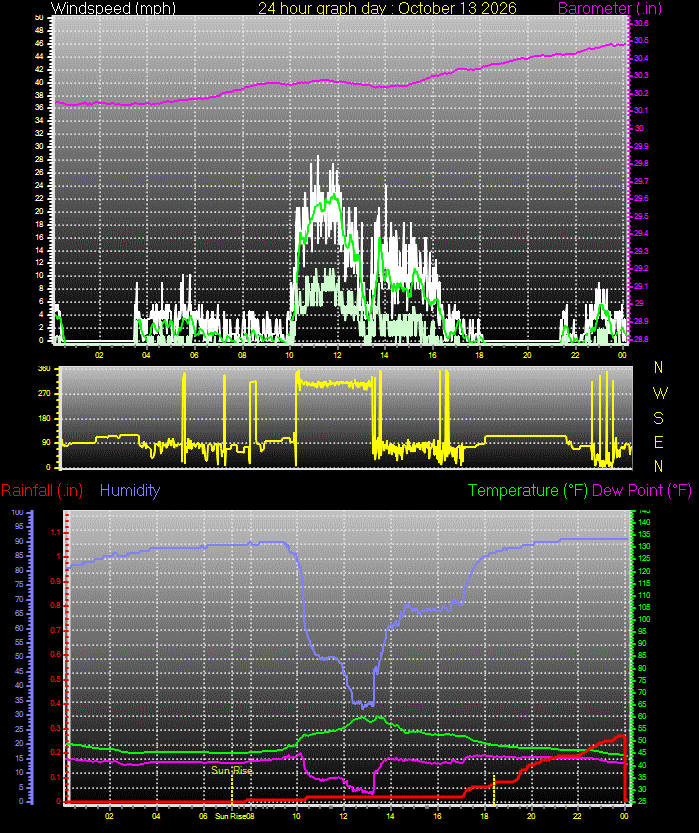Click the '22' hour label on lower graph
The height and width of the screenshot is (833, 699).
(577, 815)
